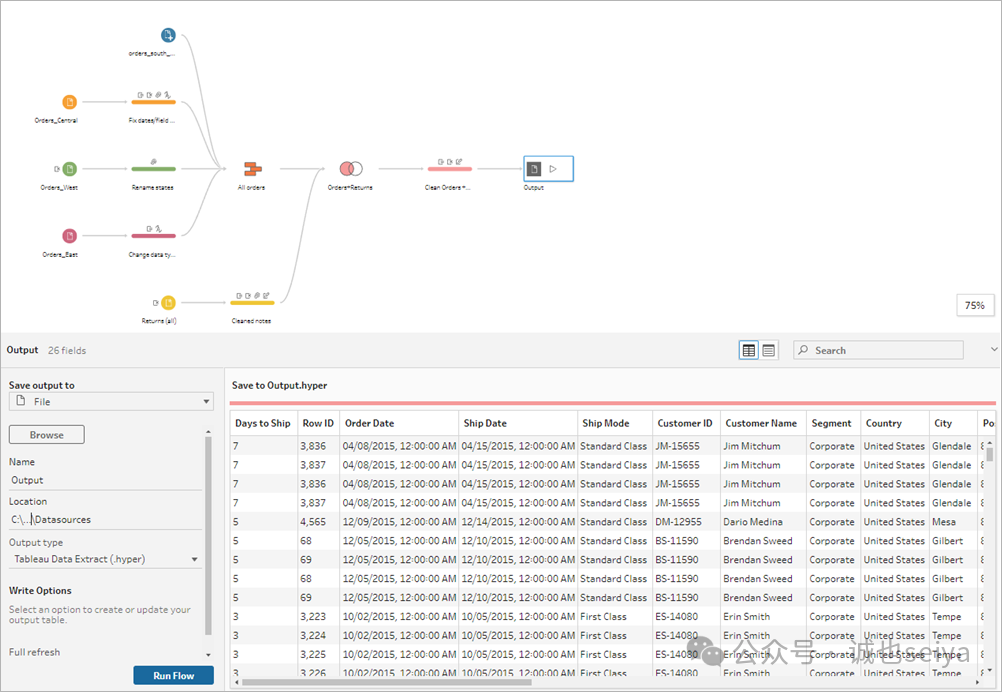Click the 26 fields label
The height and width of the screenshot is (692, 1002).
[67, 350]
